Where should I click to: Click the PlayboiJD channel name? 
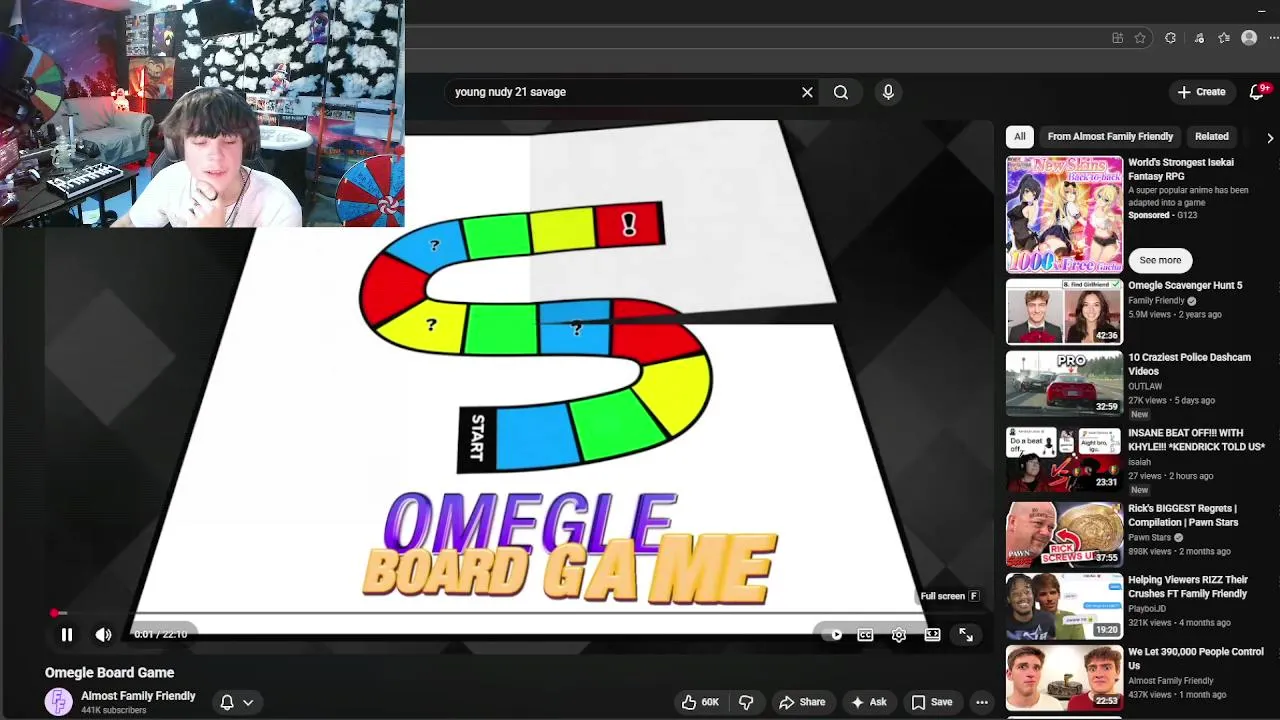point(1148,608)
